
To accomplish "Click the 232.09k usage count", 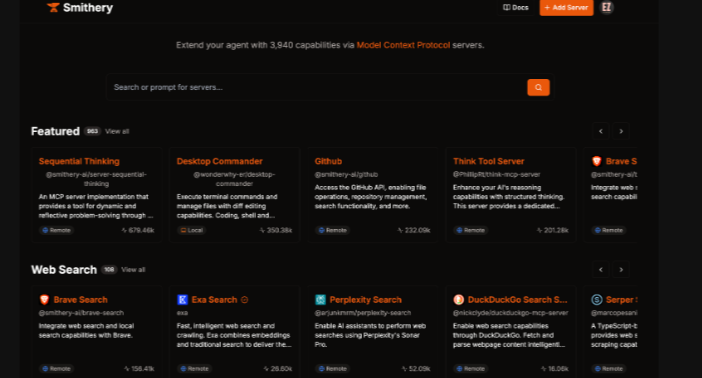I will click(x=414, y=230).
